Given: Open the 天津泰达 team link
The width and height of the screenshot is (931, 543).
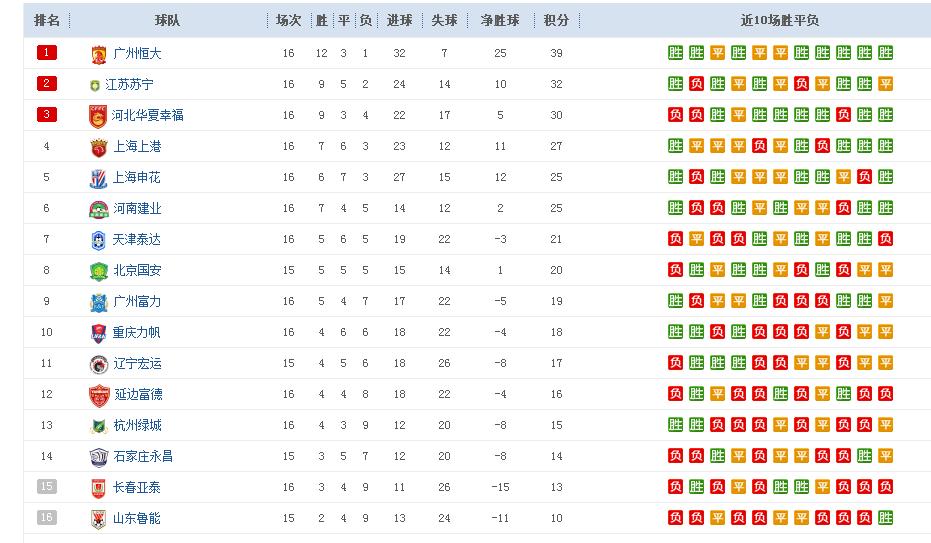Looking at the screenshot, I should [137, 240].
